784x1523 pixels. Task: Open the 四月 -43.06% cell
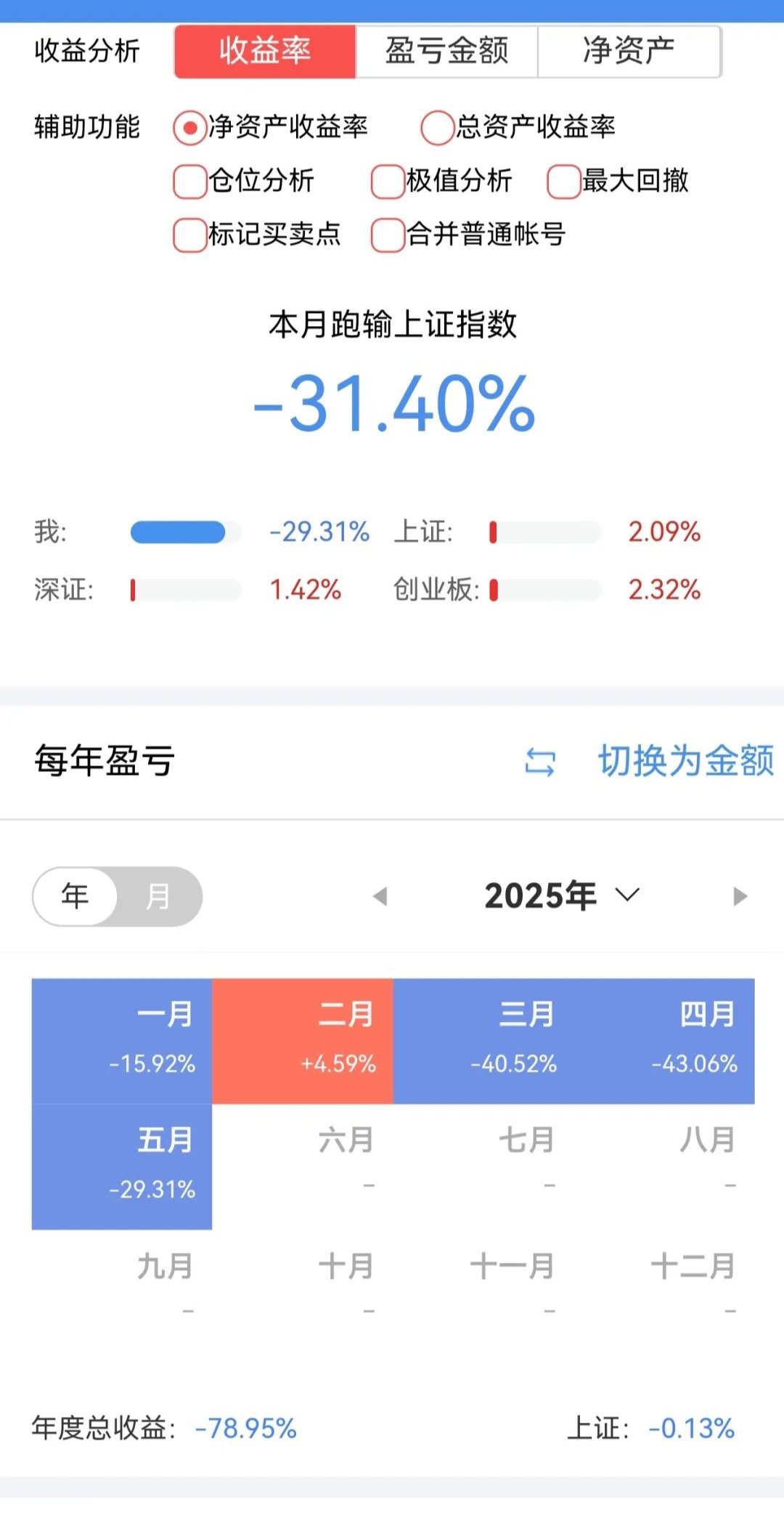664,1041
